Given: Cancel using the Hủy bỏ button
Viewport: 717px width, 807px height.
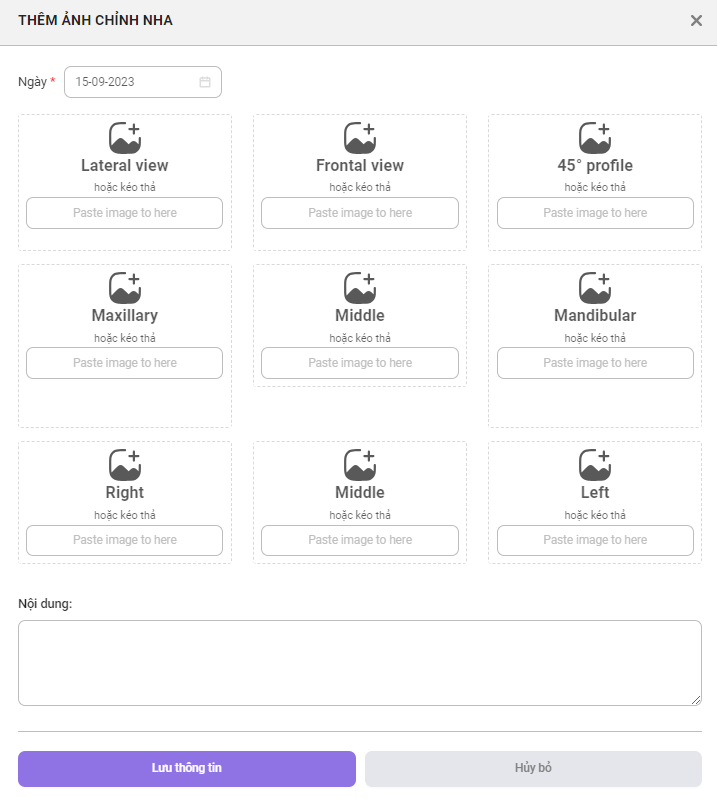Looking at the screenshot, I should (x=533, y=768).
